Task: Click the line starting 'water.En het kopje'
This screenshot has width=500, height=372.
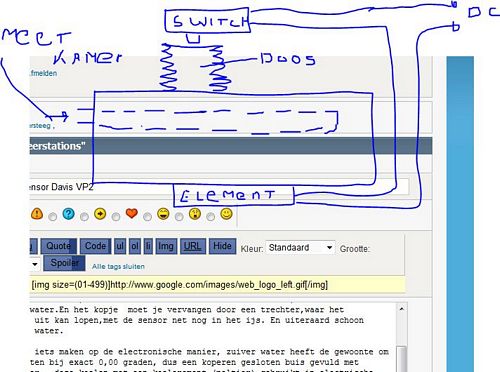Action: 187,310
